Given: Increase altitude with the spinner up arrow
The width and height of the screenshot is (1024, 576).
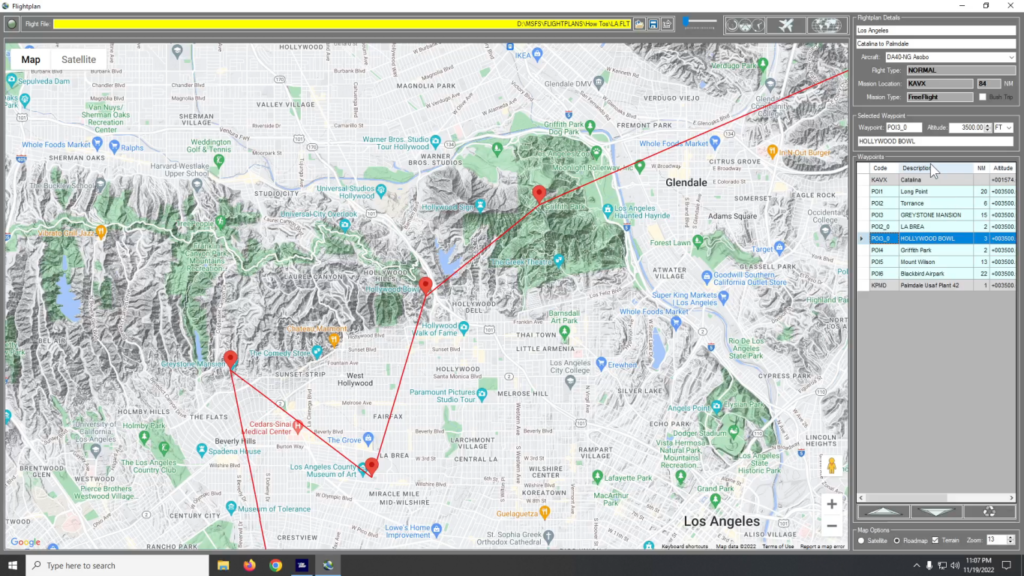Looking at the screenshot, I should click(987, 125).
